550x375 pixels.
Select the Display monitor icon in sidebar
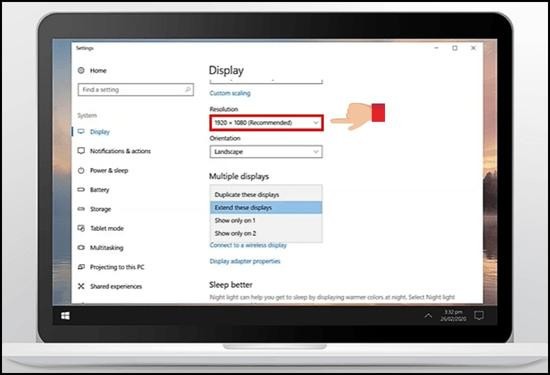tap(81, 132)
